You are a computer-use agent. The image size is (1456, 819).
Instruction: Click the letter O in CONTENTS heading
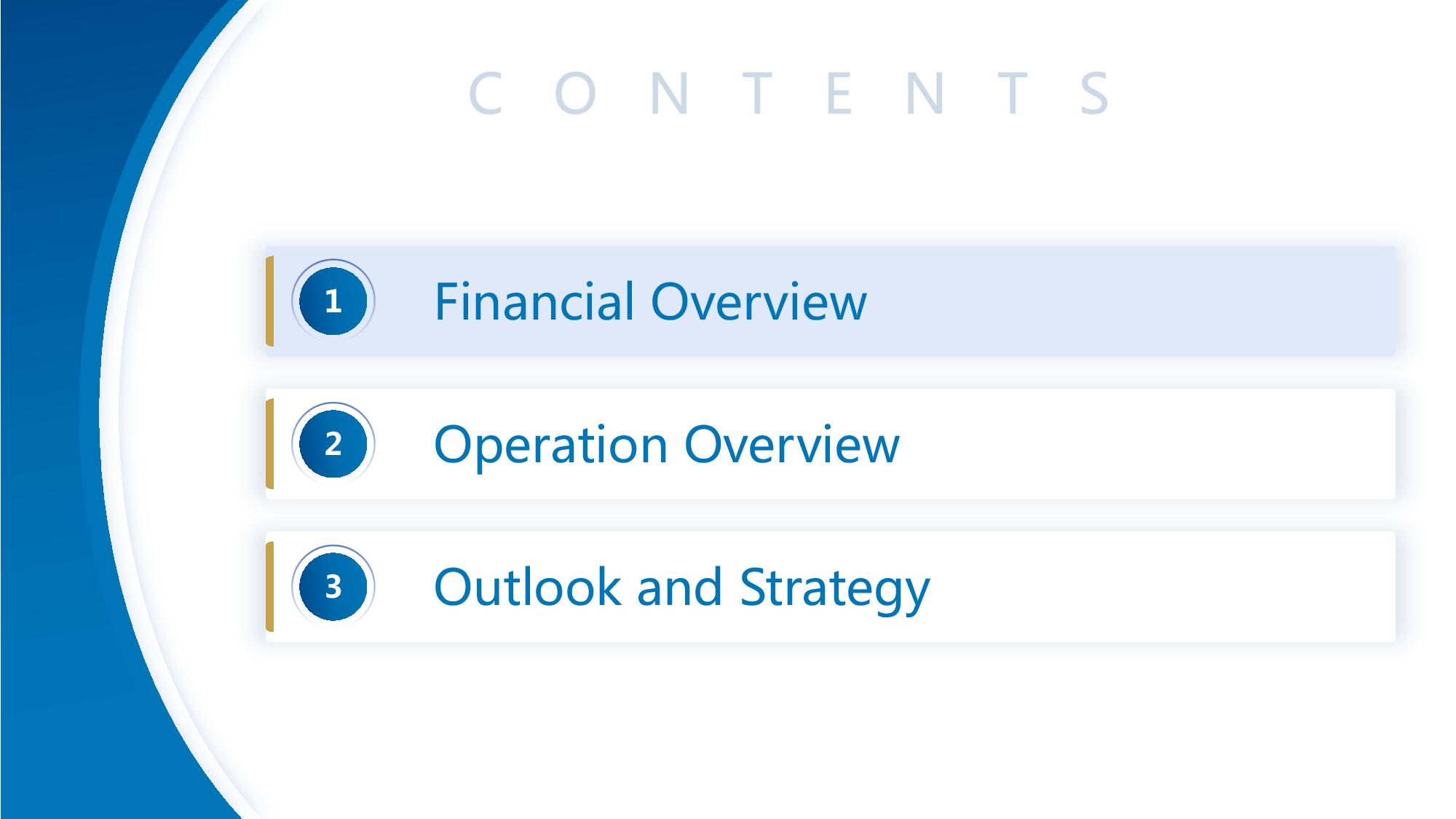pos(575,93)
